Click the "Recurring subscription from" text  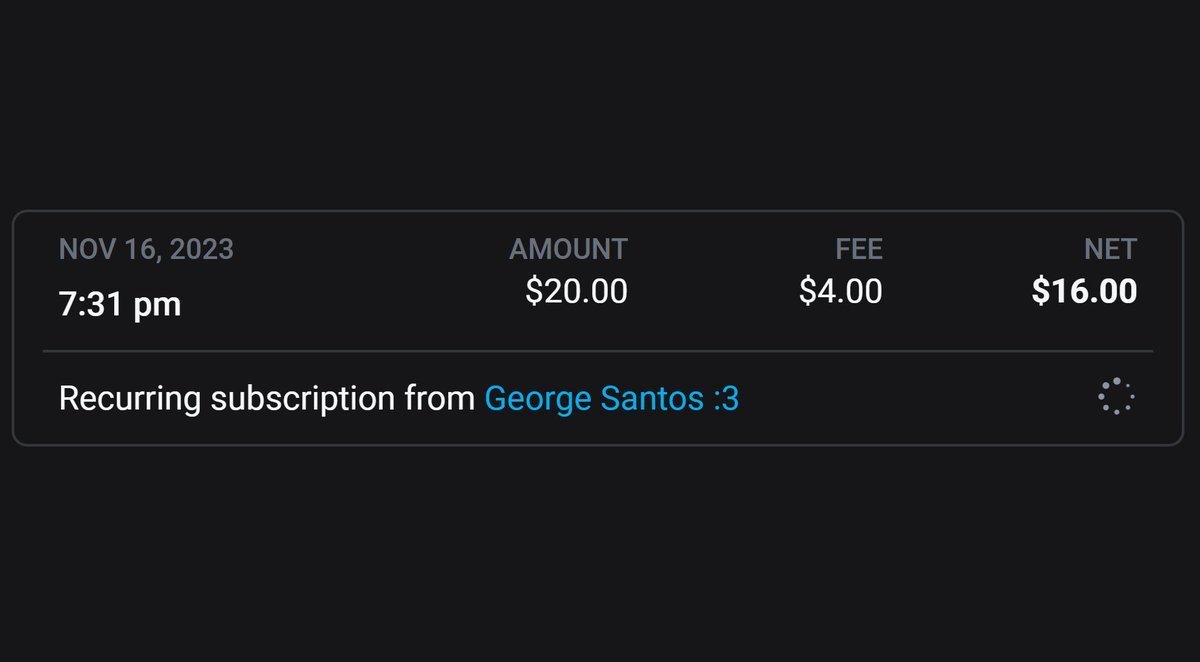pos(266,399)
